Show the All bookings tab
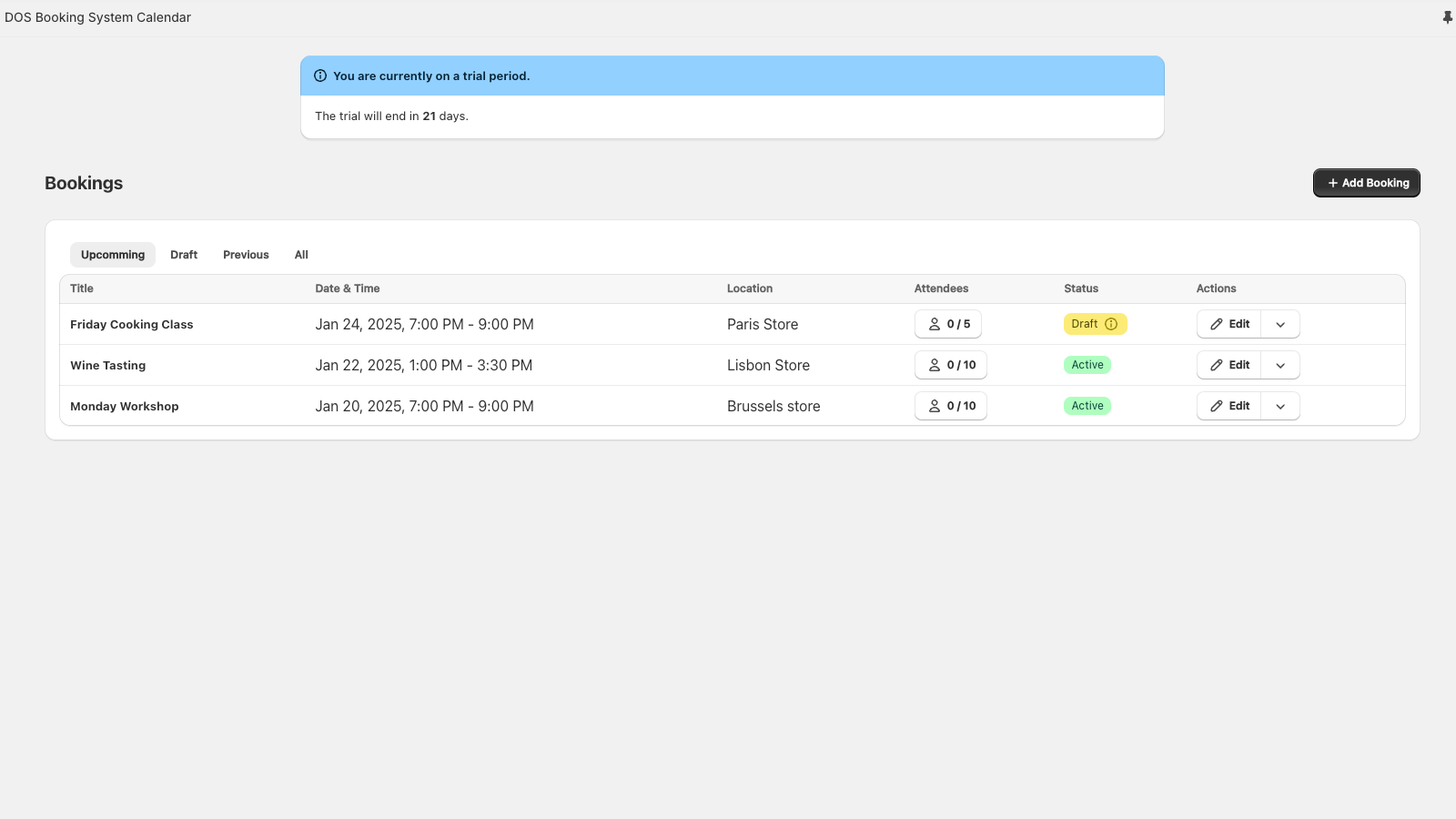 tap(301, 255)
